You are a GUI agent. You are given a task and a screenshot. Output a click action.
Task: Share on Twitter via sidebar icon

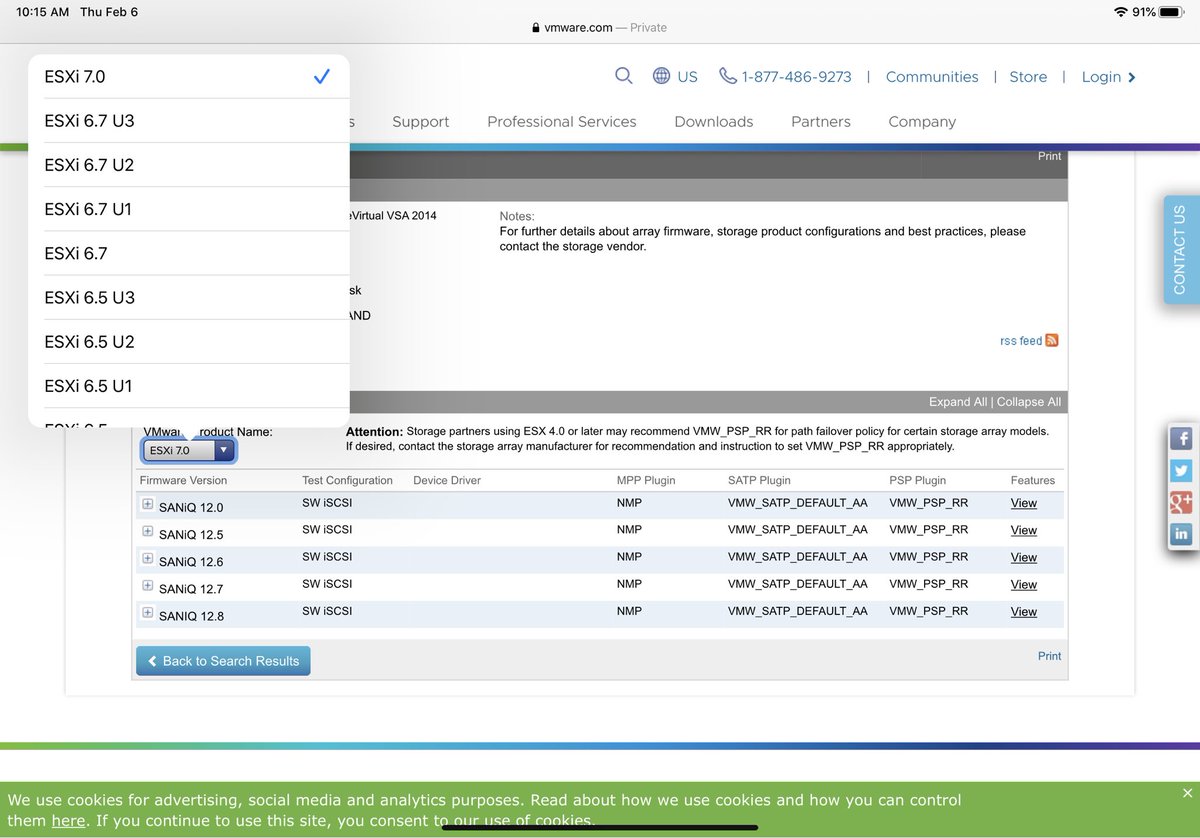pyautogui.click(x=1181, y=470)
